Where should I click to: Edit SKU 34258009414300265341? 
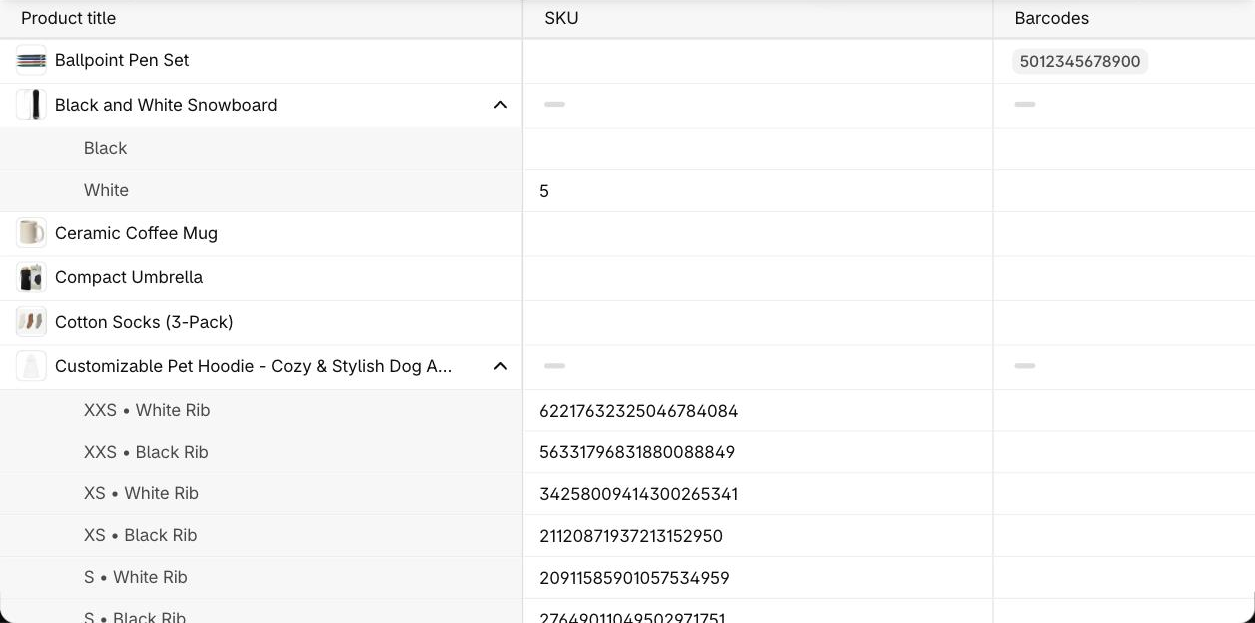coord(758,493)
